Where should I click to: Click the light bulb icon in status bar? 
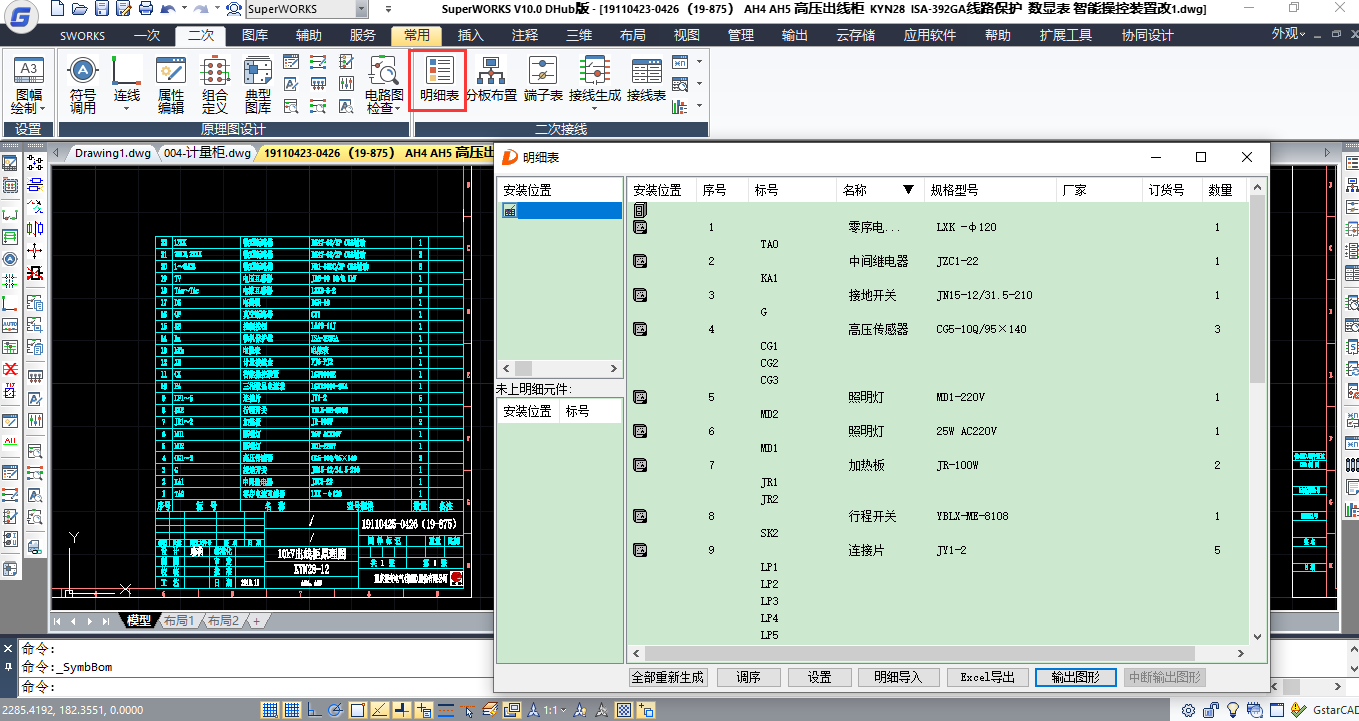tap(1233, 710)
